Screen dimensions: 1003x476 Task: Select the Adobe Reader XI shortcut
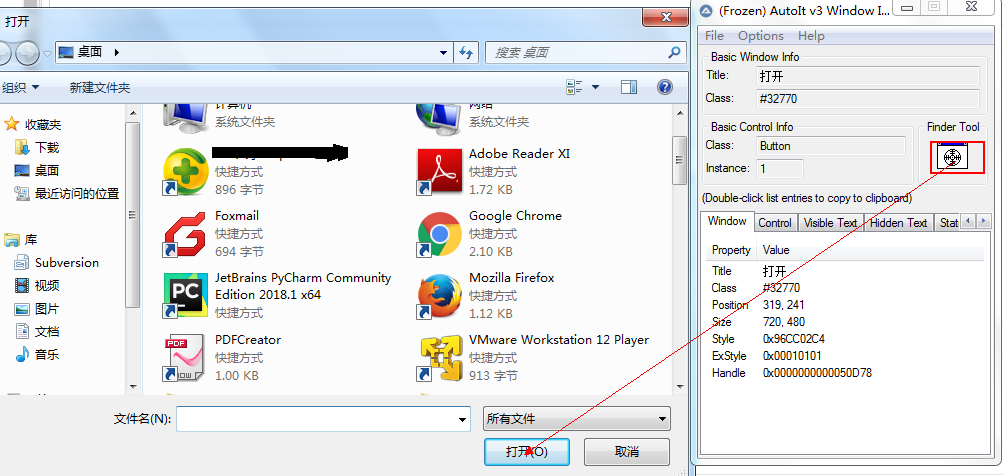(x=438, y=172)
